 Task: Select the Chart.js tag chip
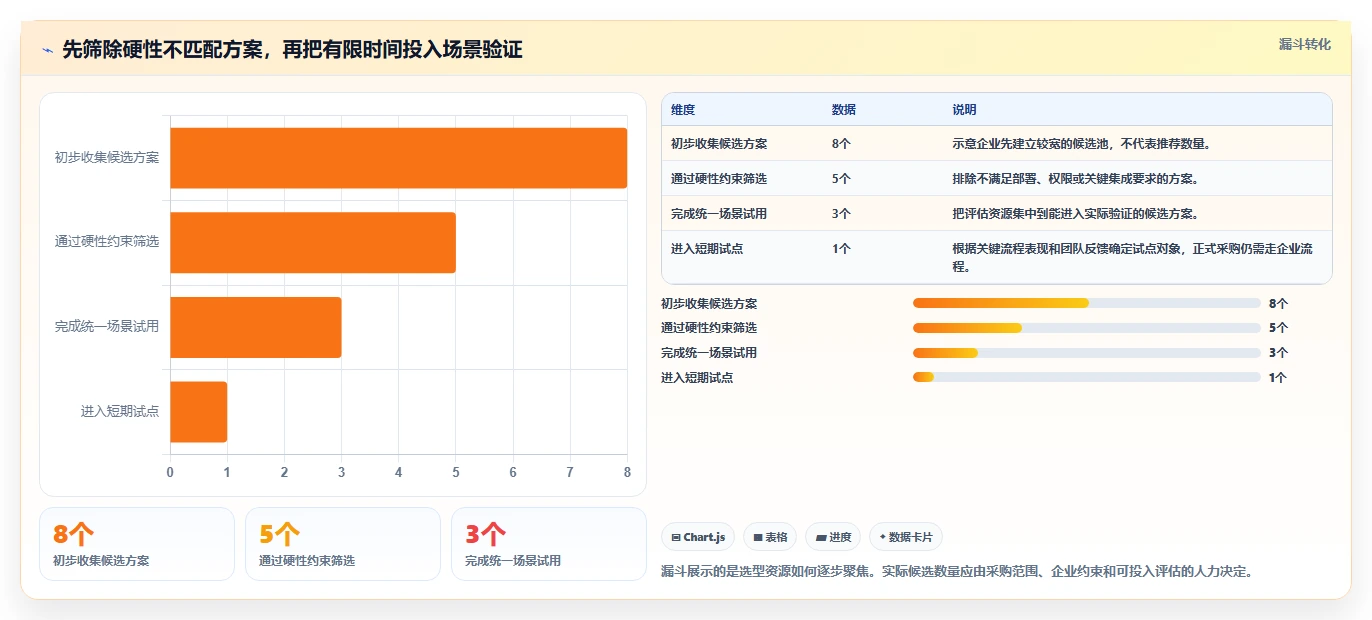pos(698,537)
